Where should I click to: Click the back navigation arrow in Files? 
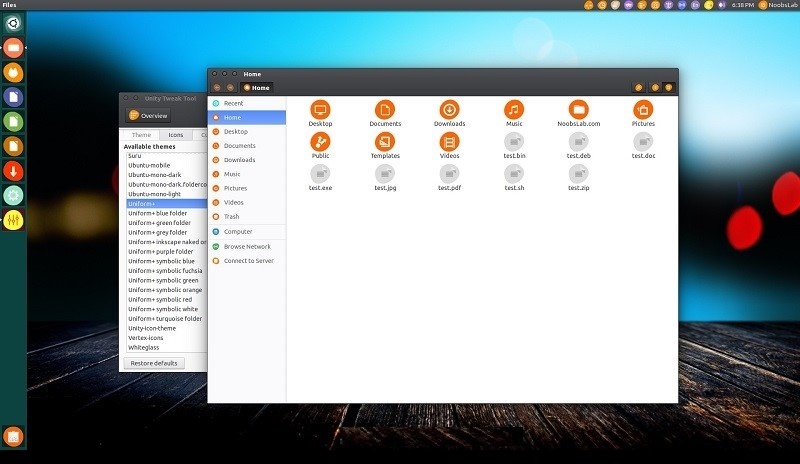click(x=217, y=88)
